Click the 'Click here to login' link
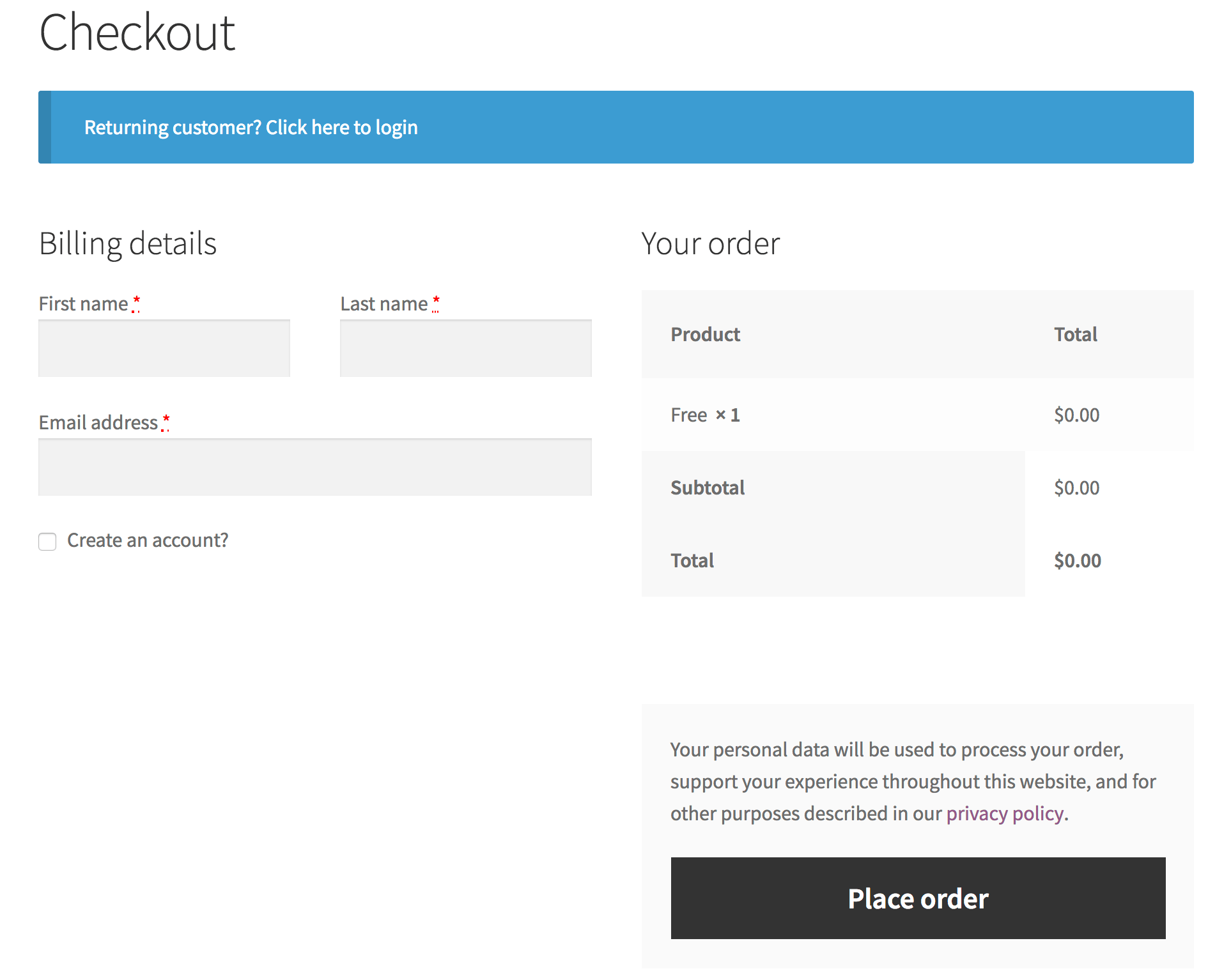This screenshot has width=1208, height=980. tap(341, 128)
